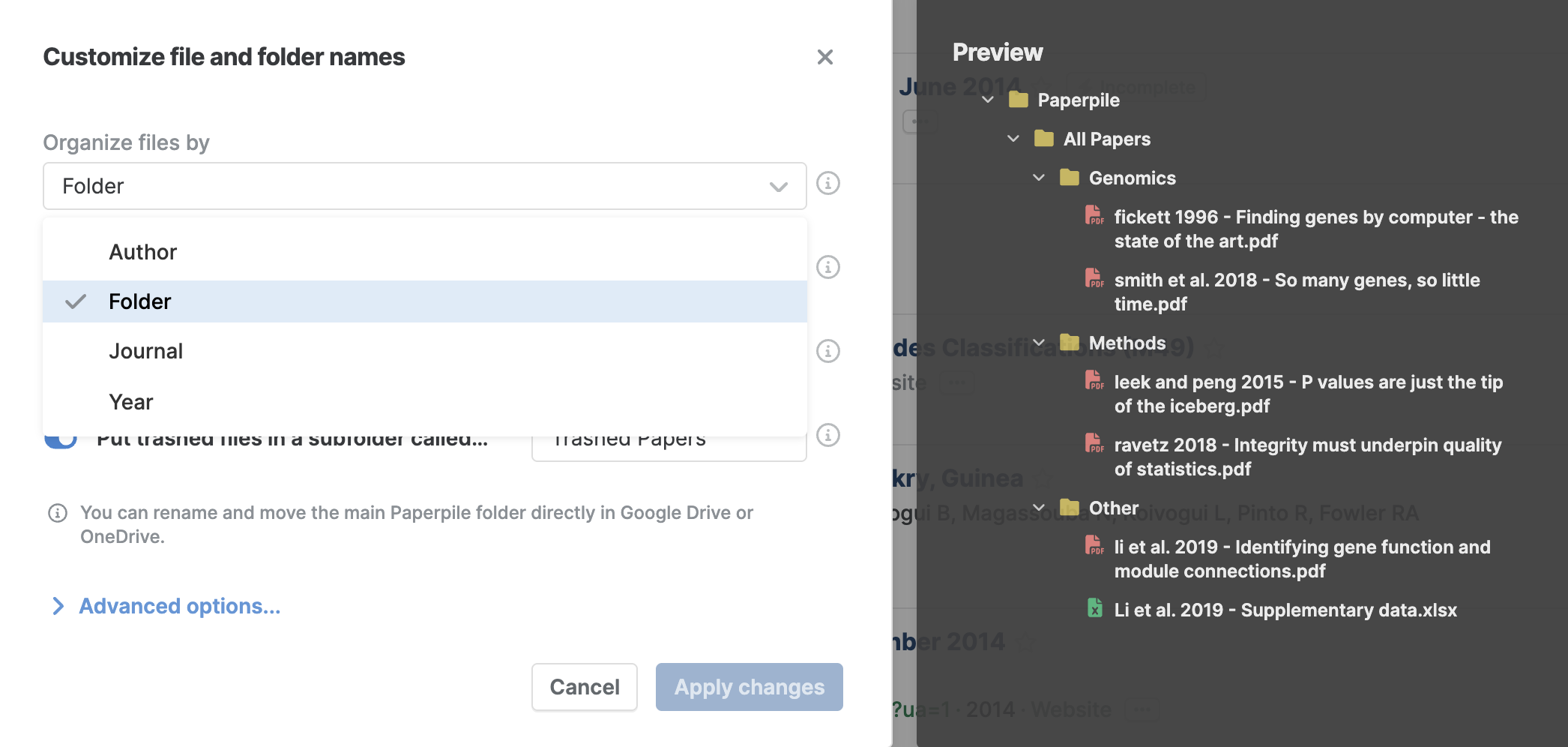Image resolution: width=1568 pixels, height=747 pixels.
Task: Click PDF icon for leek and peng 2015
Action: pos(1094,381)
